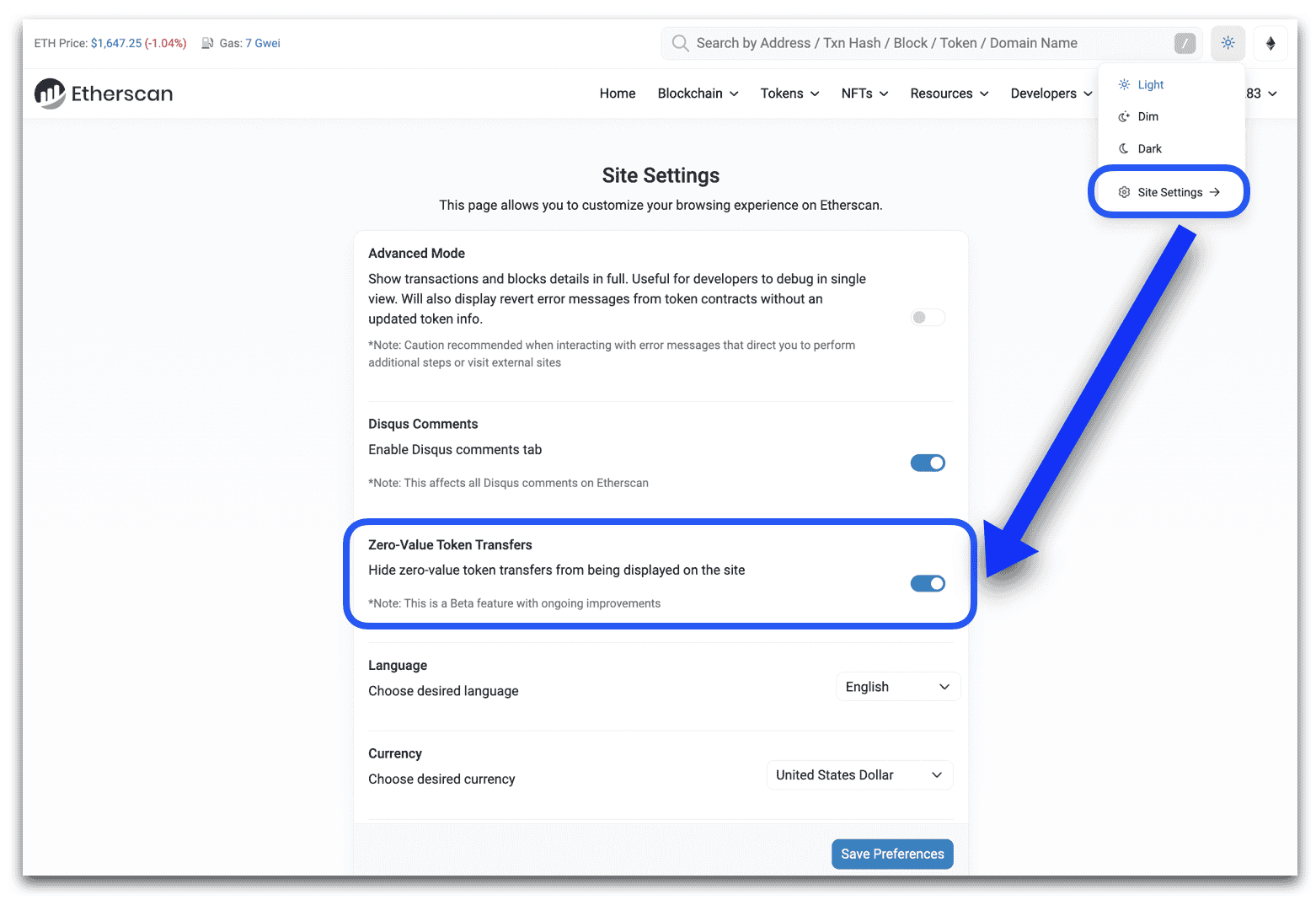The width and height of the screenshot is (1316, 900).
Task: Click the gas pump icon
Action: (x=207, y=43)
